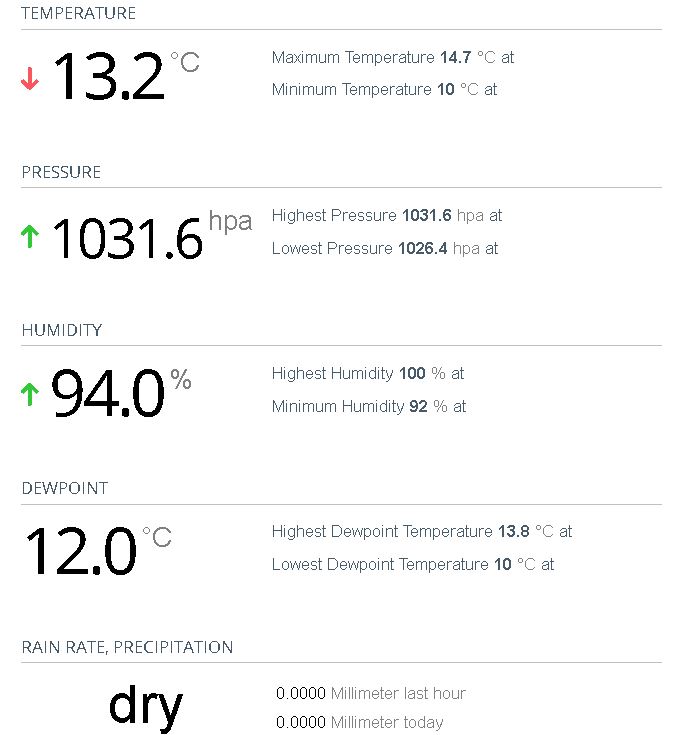
Task: Click the green up arrow beside pressure
Action: click(30, 237)
